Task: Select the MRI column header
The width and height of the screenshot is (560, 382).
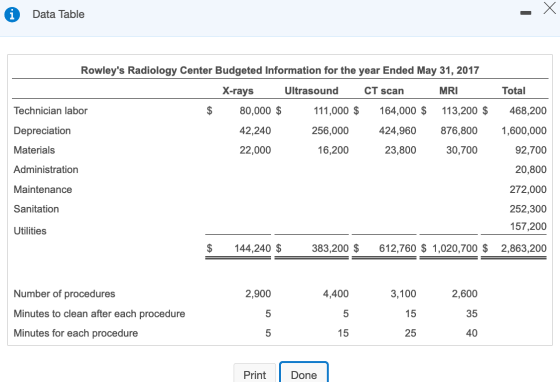Action: (x=449, y=91)
